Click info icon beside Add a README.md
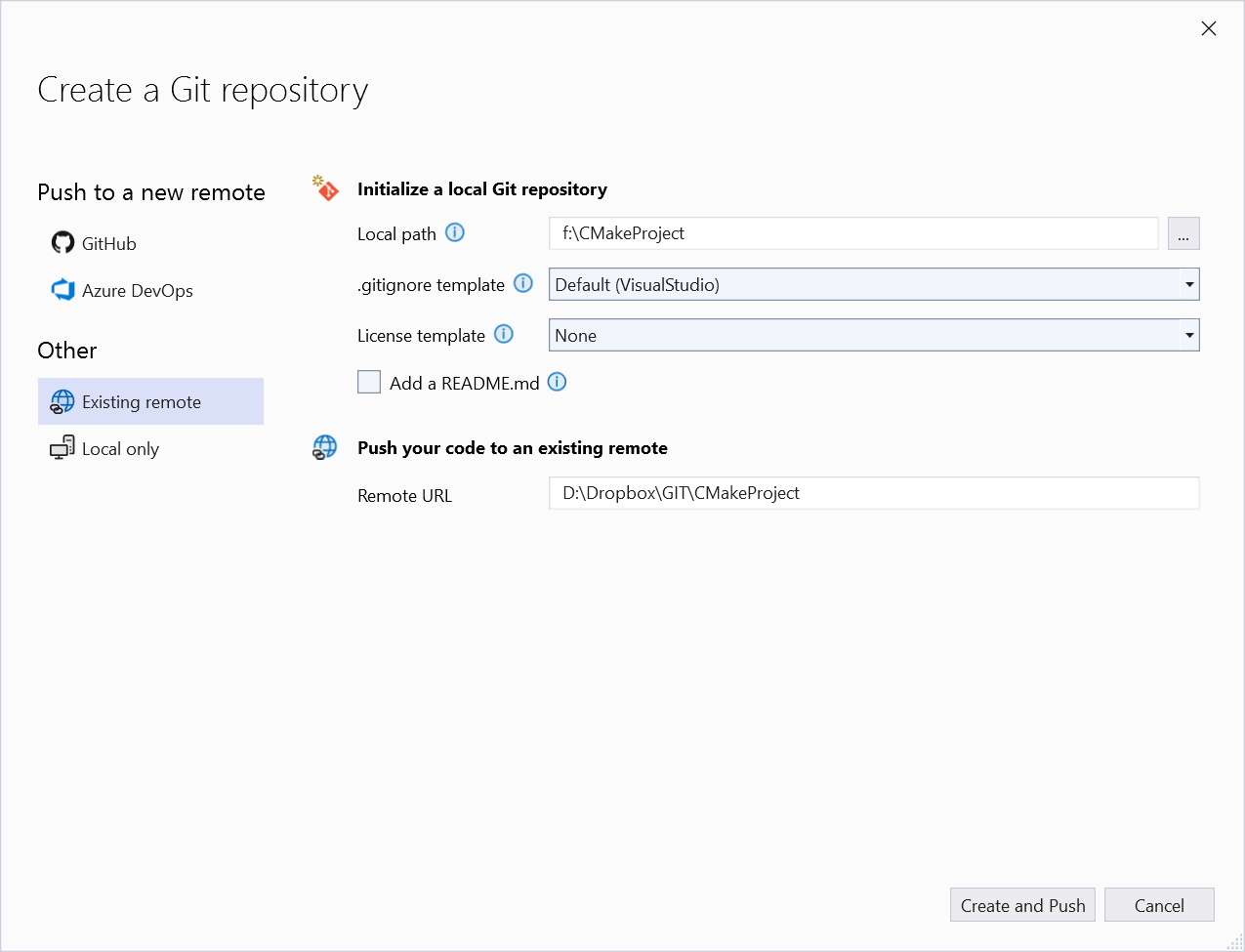The image size is (1245, 952). pos(557,382)
